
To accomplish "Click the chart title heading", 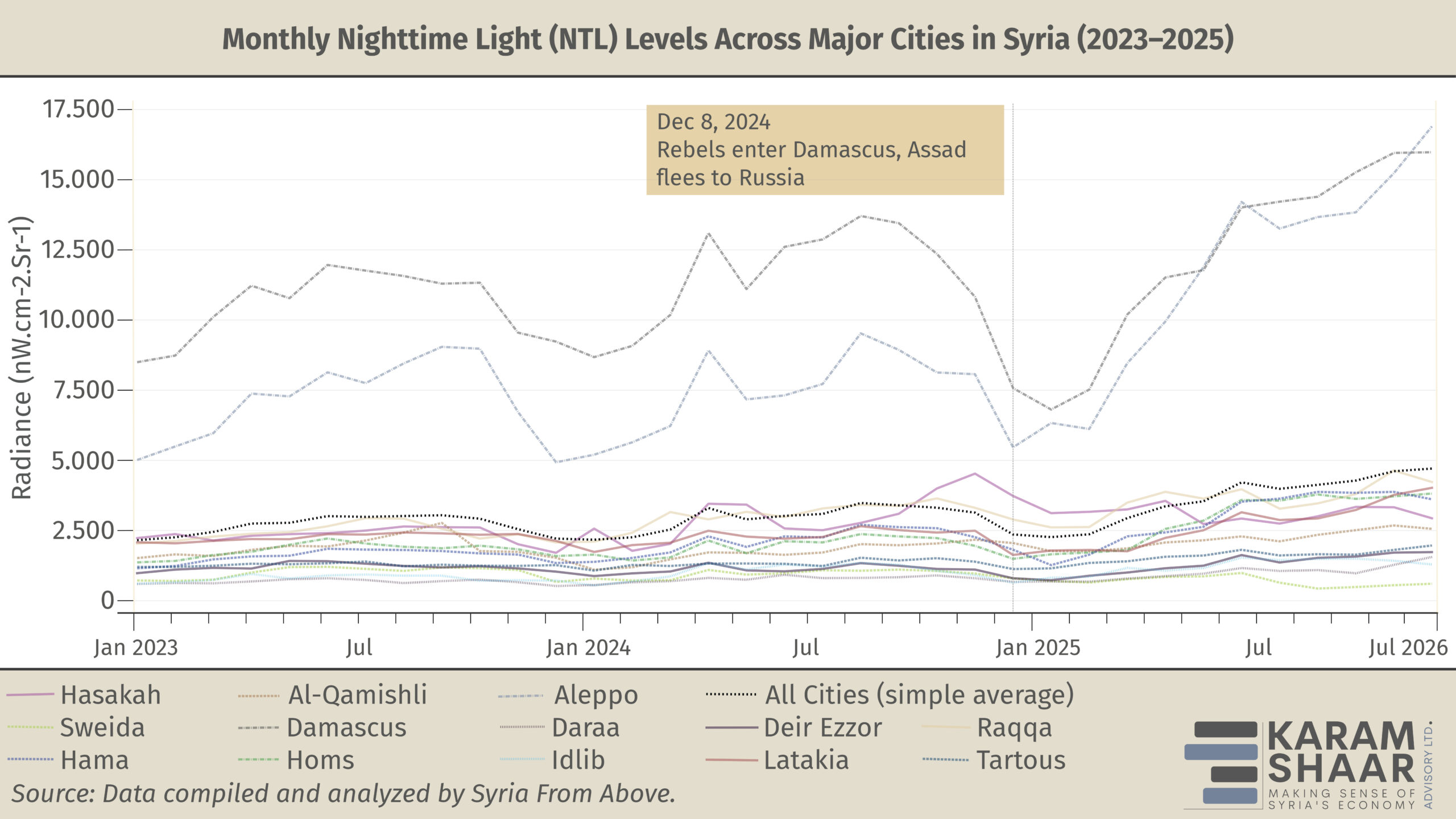I will 728,39.
